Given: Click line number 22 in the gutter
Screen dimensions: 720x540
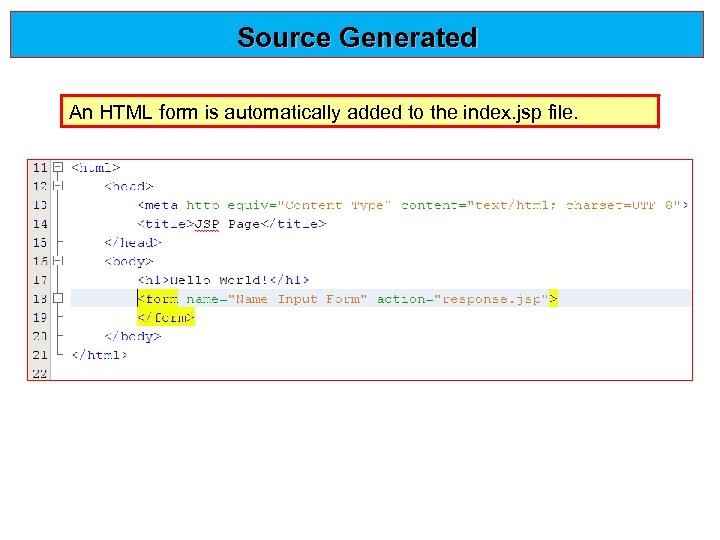Looking at the screenshot, I should point(40,374).
